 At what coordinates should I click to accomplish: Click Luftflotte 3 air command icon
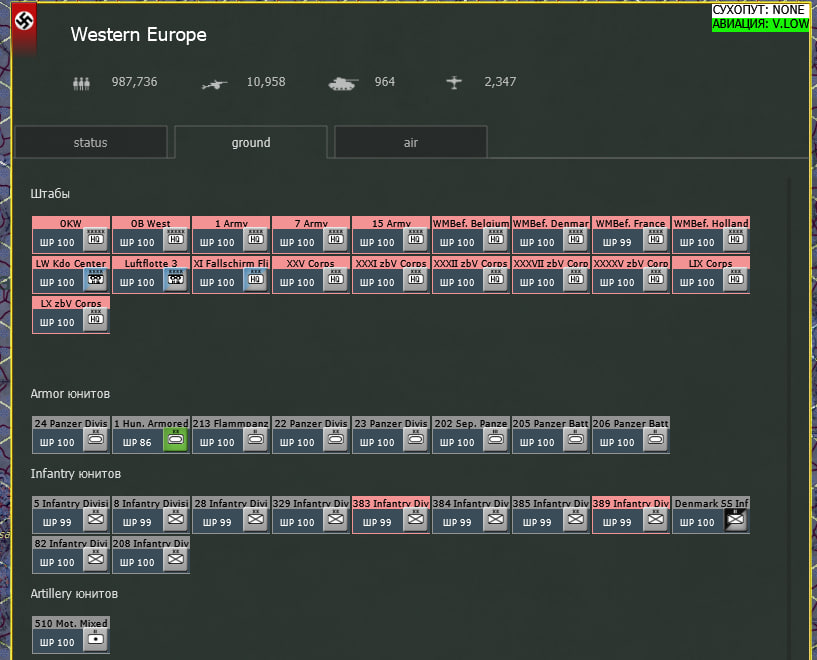[176, 279]
